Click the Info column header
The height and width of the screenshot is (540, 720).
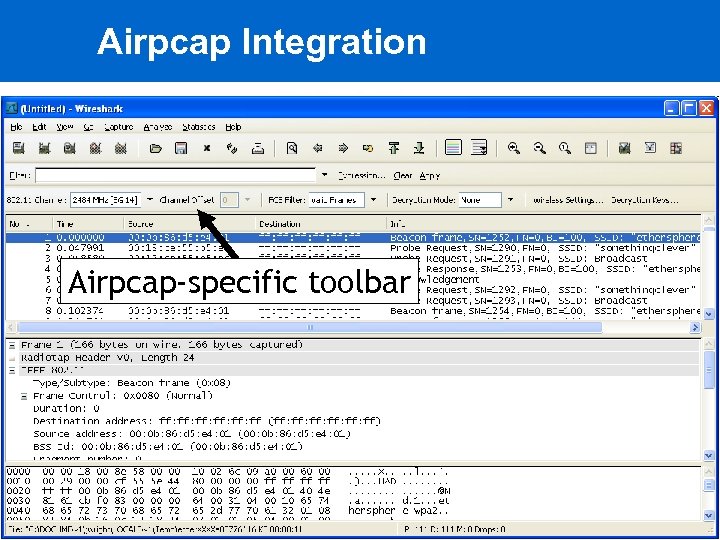544,224
